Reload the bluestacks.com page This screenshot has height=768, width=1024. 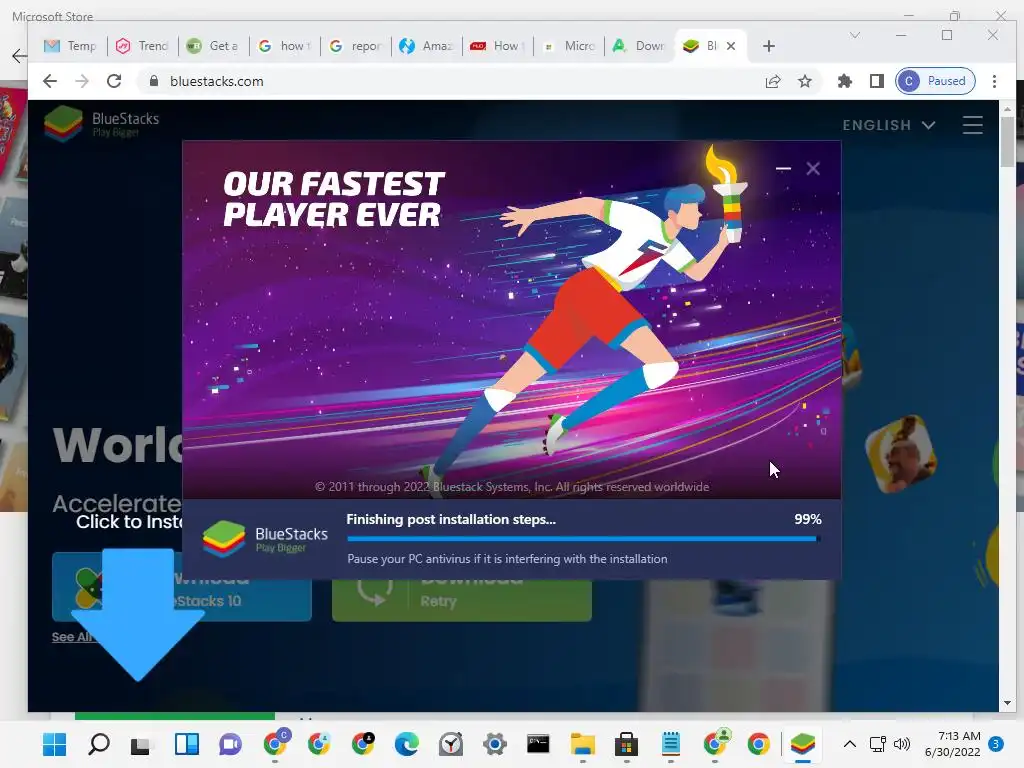(x=114, y=81)
